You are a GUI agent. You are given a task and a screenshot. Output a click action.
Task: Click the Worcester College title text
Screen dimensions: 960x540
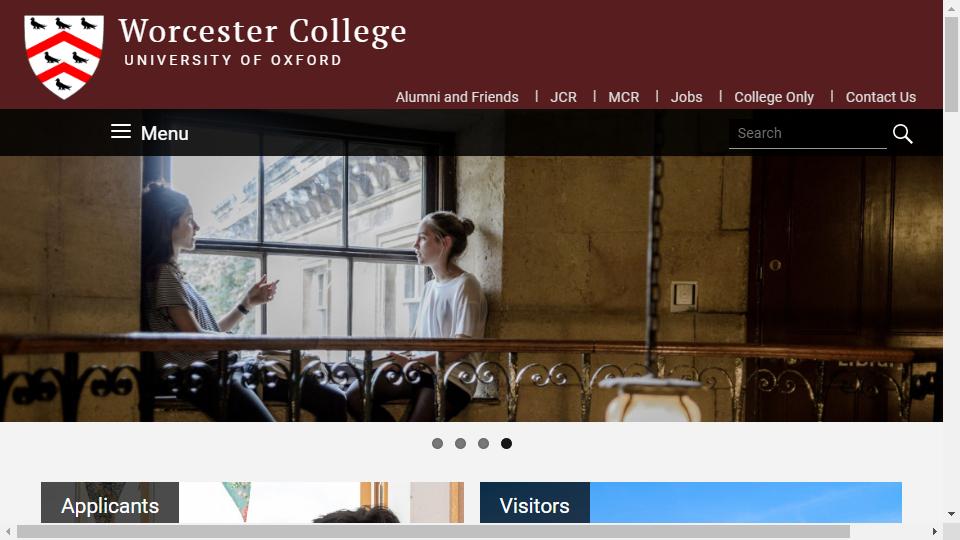(x=263, y=32)
